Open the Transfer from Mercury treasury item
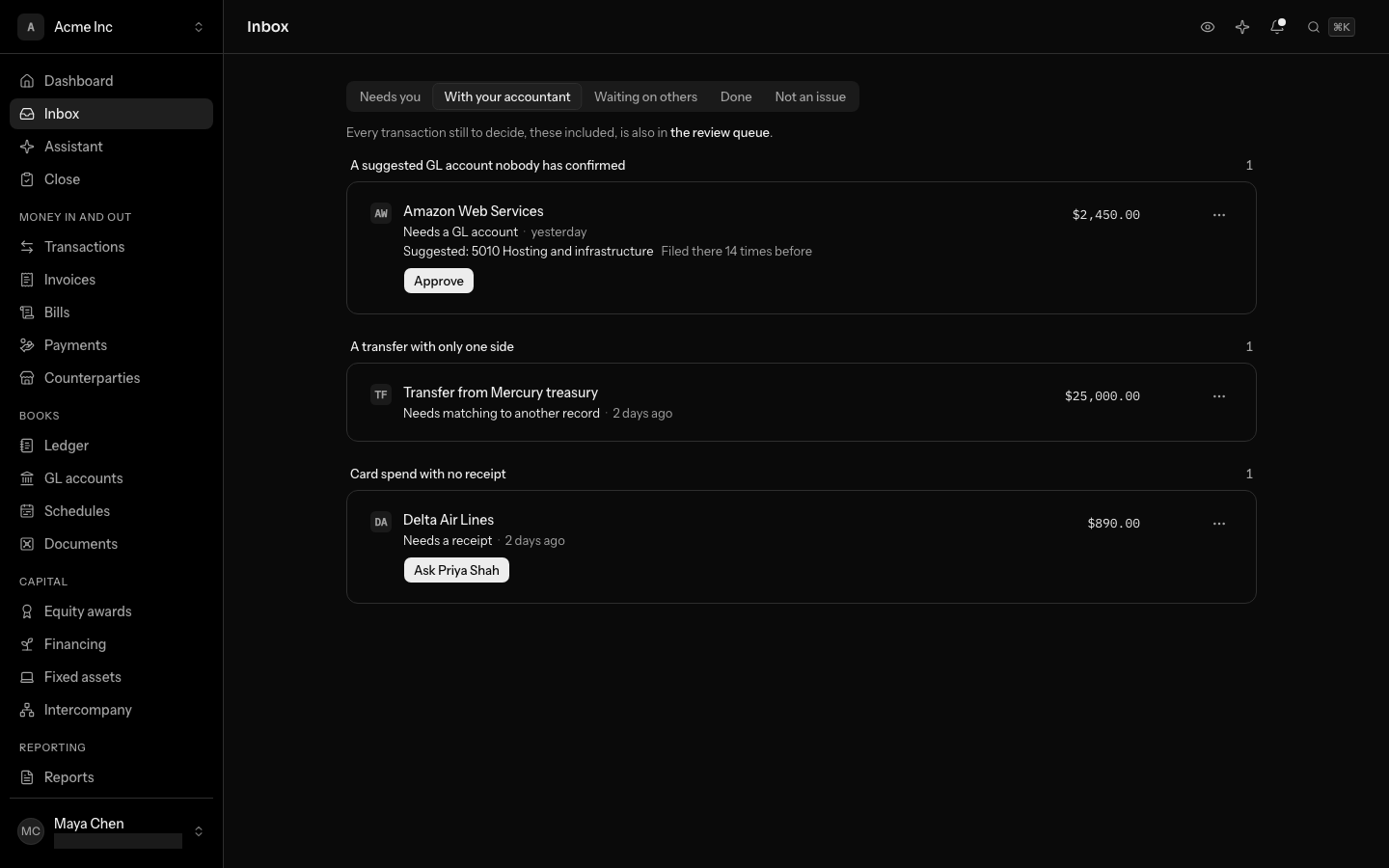This screenshot has width=1389, height=868. click(501, 393)
